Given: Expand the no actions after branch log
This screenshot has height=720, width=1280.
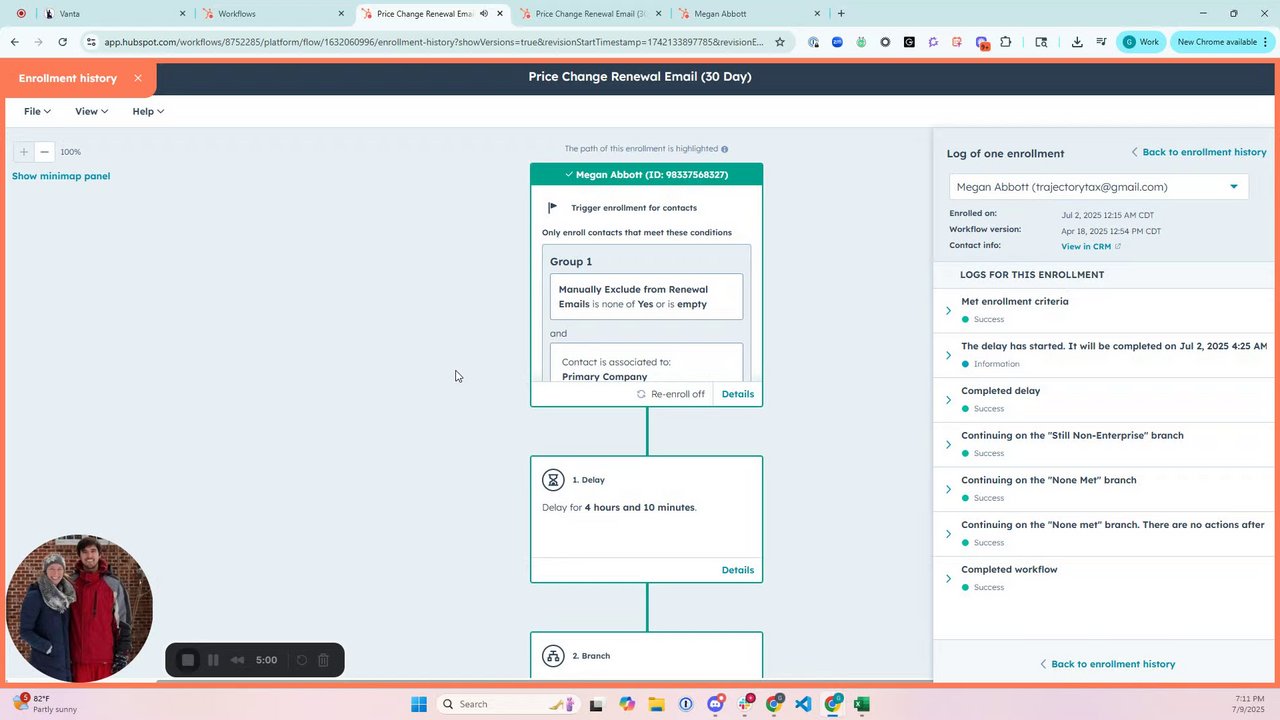Looking at the screenshot, I should point(948,534).
